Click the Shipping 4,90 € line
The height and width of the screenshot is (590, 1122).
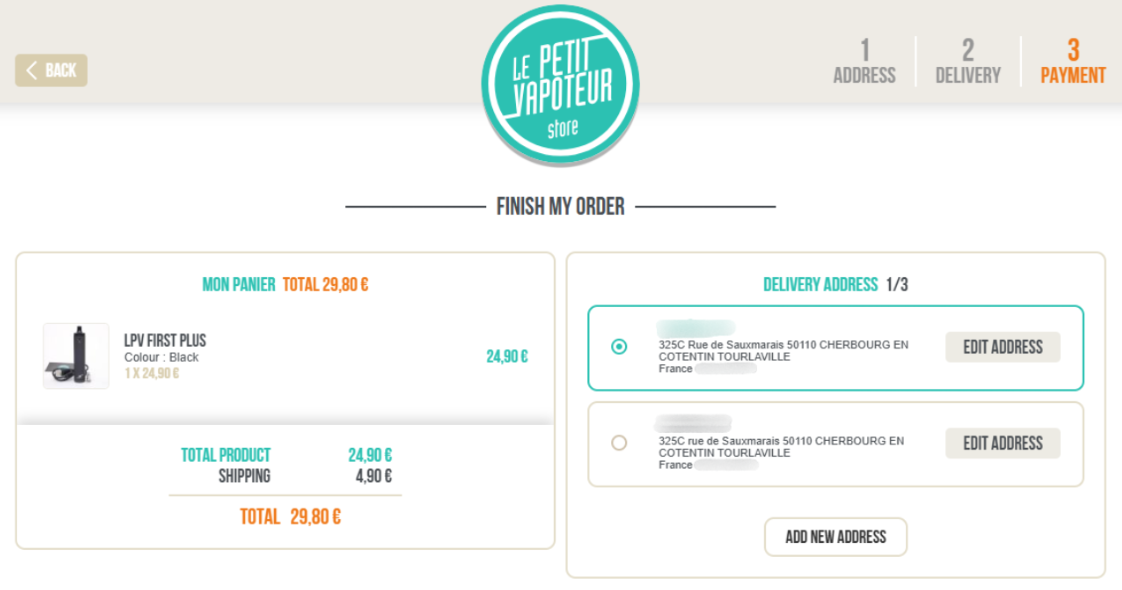(305, 476)
